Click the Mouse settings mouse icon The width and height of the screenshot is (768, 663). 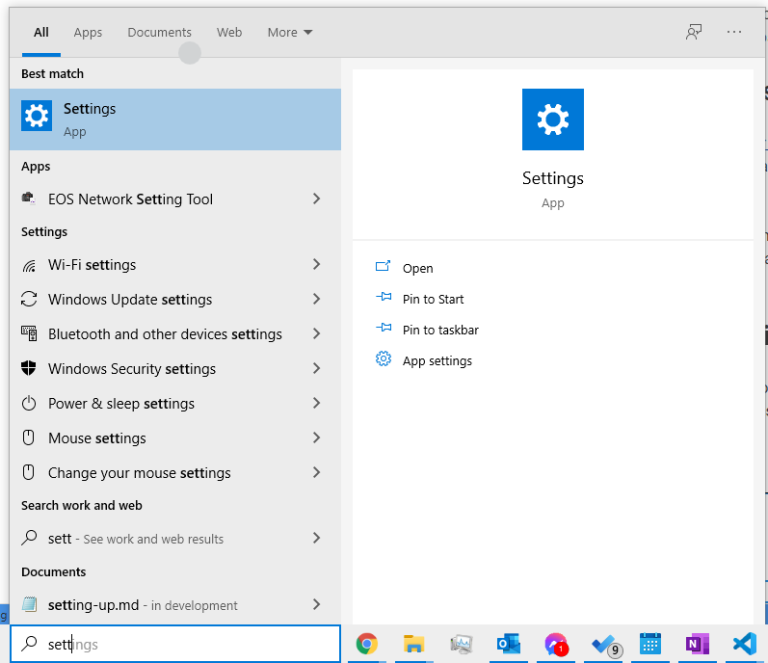29,437
